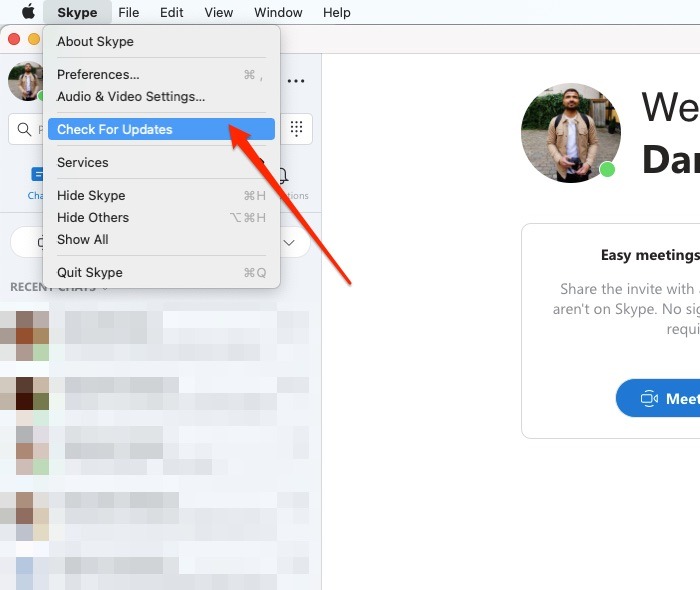
Task: Open the Chats tab icon
Action: click(x=36, y=175)
